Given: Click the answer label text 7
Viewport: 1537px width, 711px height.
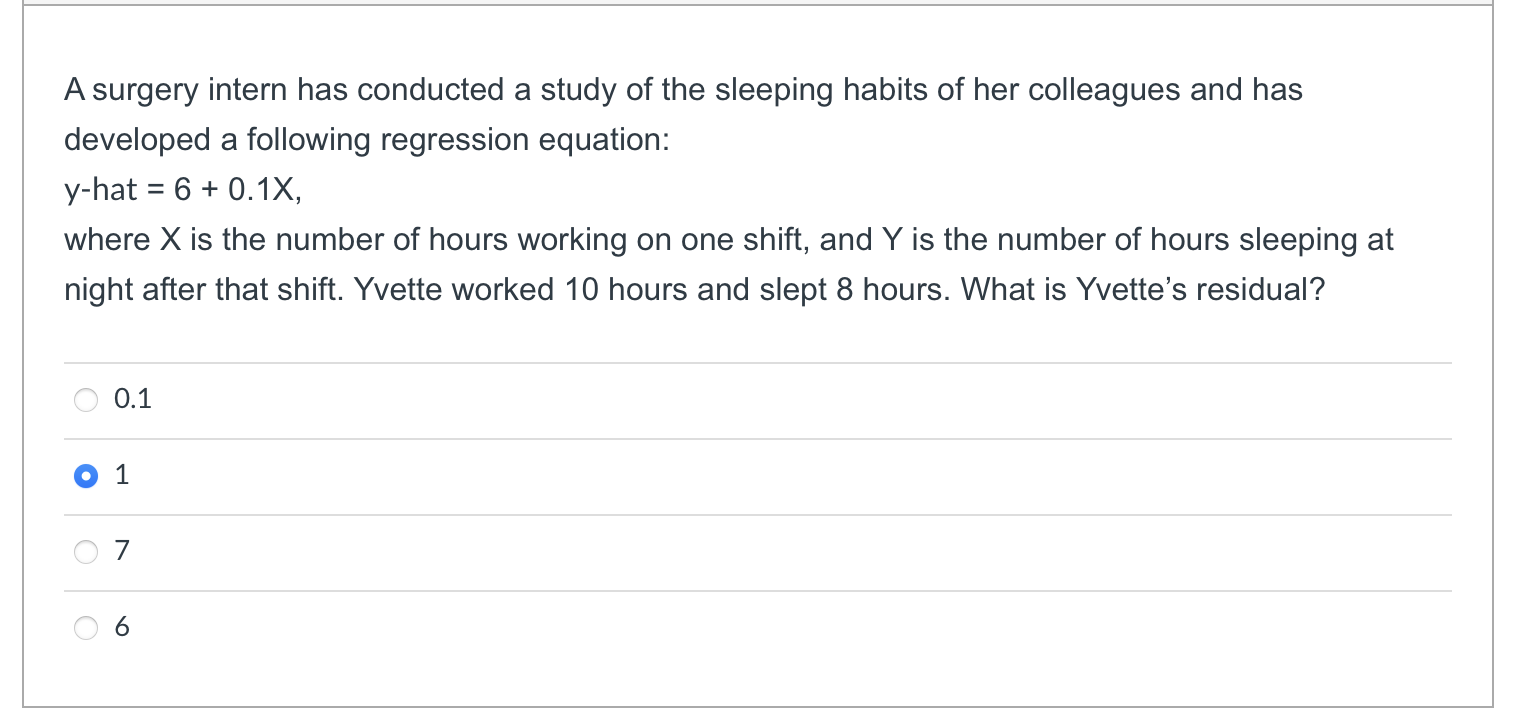Looking at the screenshot, I should pos(122,551).
